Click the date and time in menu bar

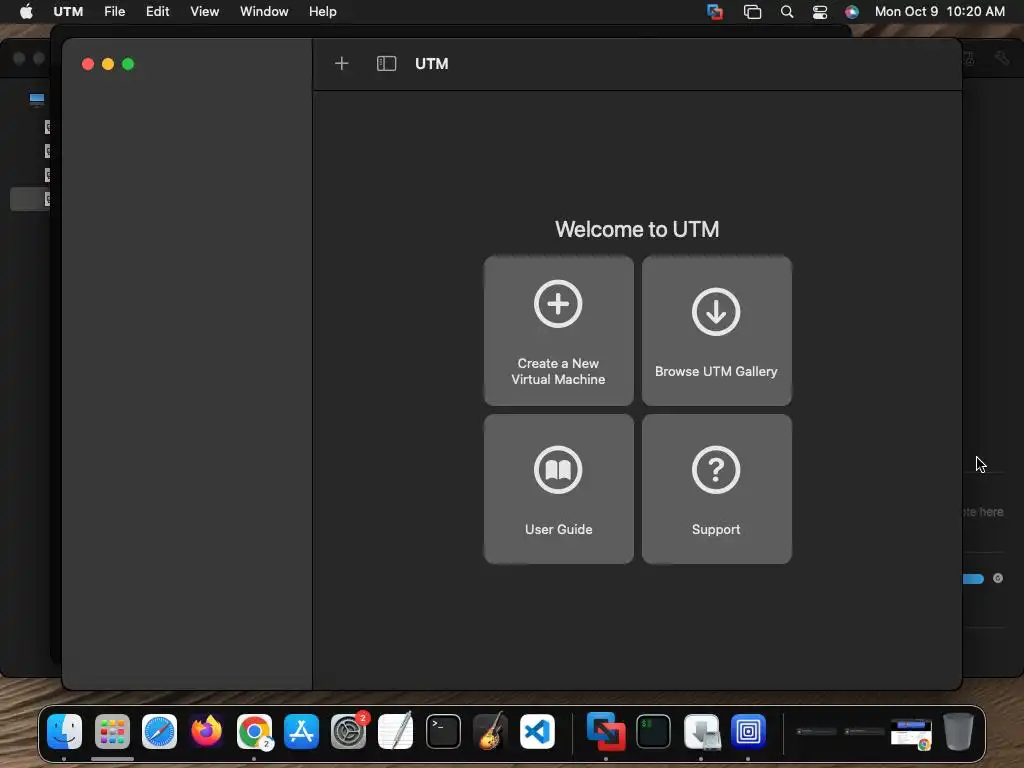[x=939, y=12]
